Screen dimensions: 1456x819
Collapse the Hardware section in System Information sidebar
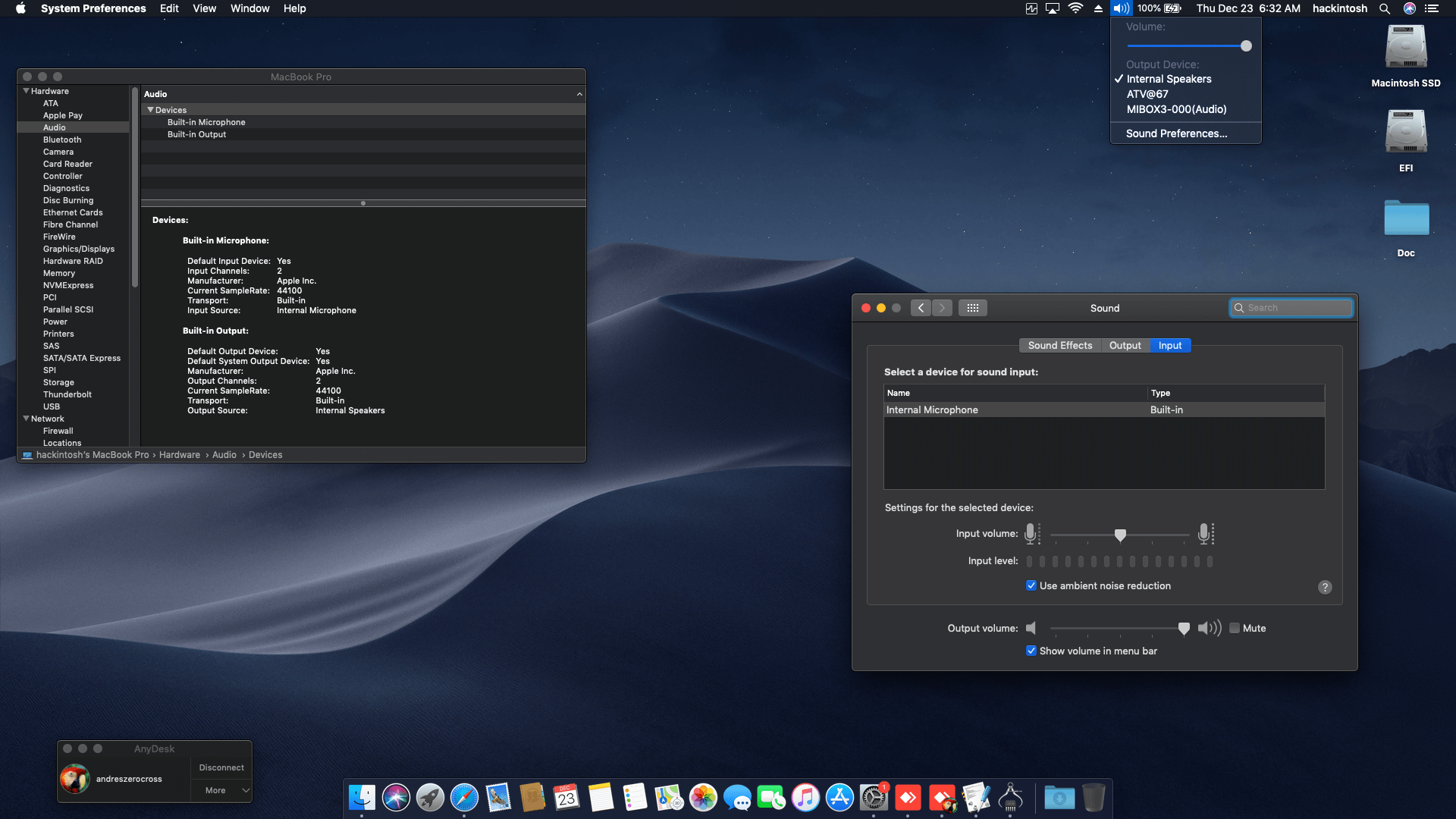(27, 90)
